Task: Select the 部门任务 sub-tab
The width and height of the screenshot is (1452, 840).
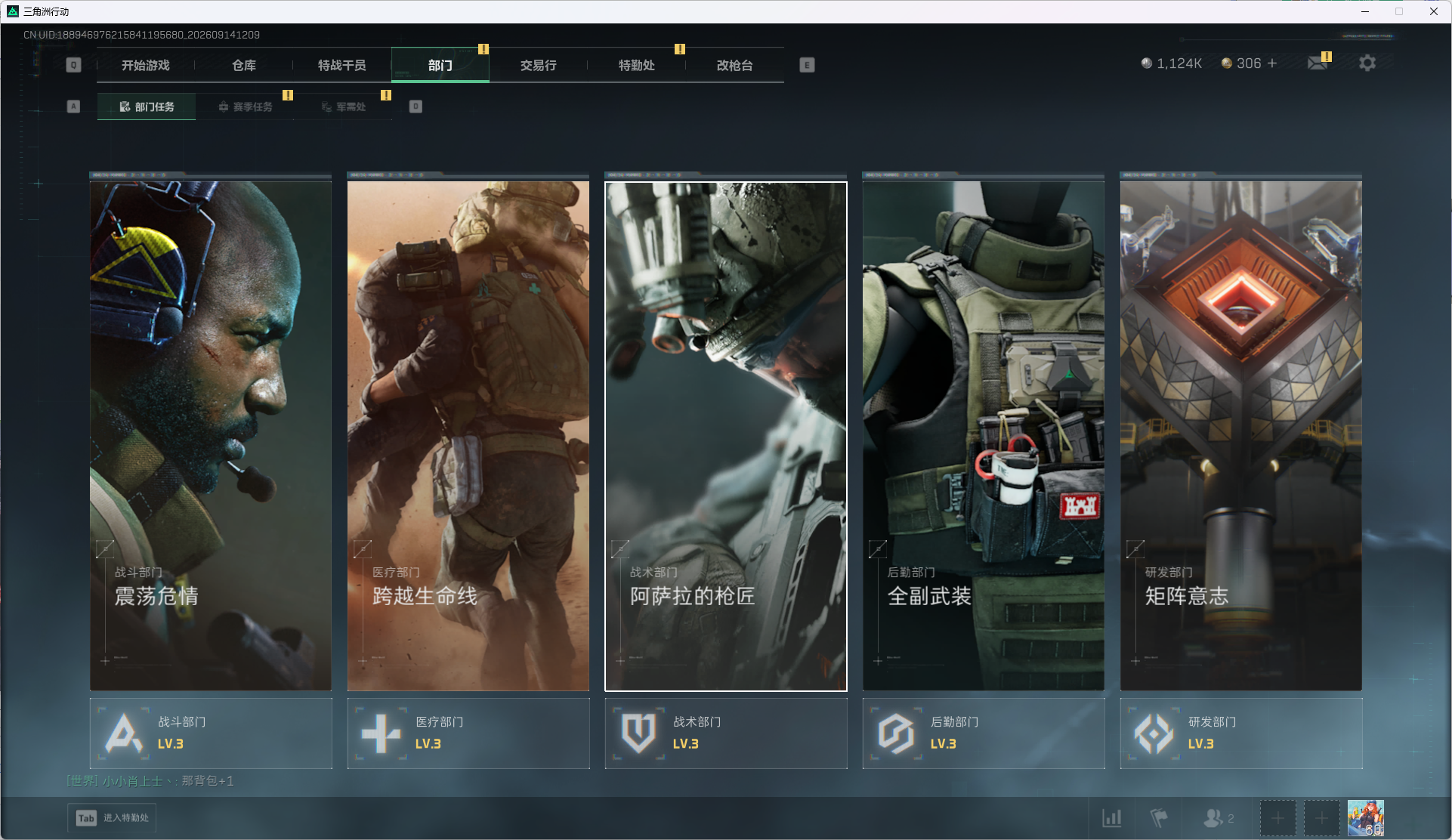Action: (147, 107)
